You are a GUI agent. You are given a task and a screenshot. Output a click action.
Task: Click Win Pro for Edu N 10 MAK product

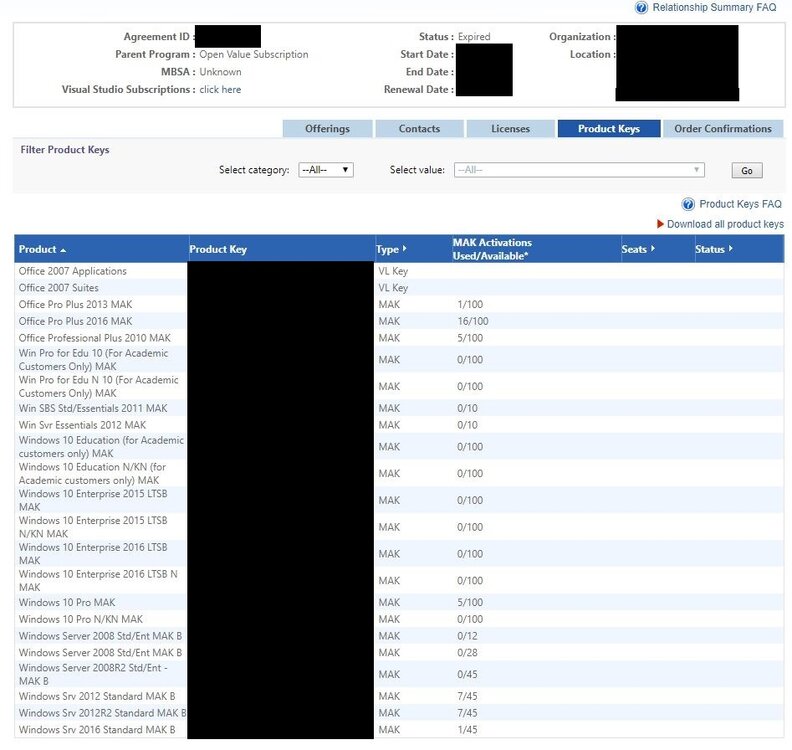pos(98,386)
